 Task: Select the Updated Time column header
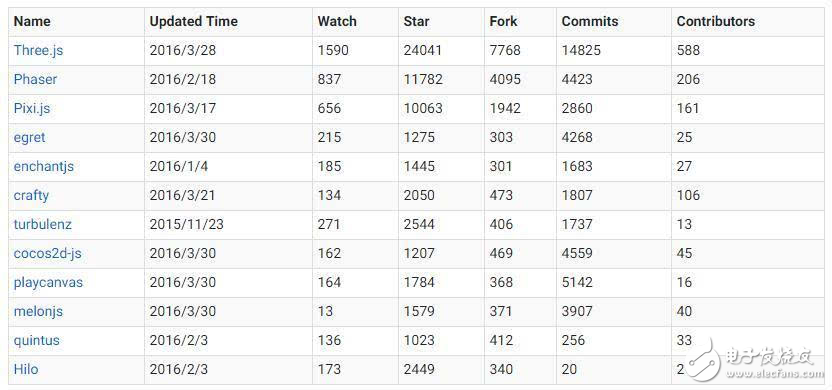(194, 22)
